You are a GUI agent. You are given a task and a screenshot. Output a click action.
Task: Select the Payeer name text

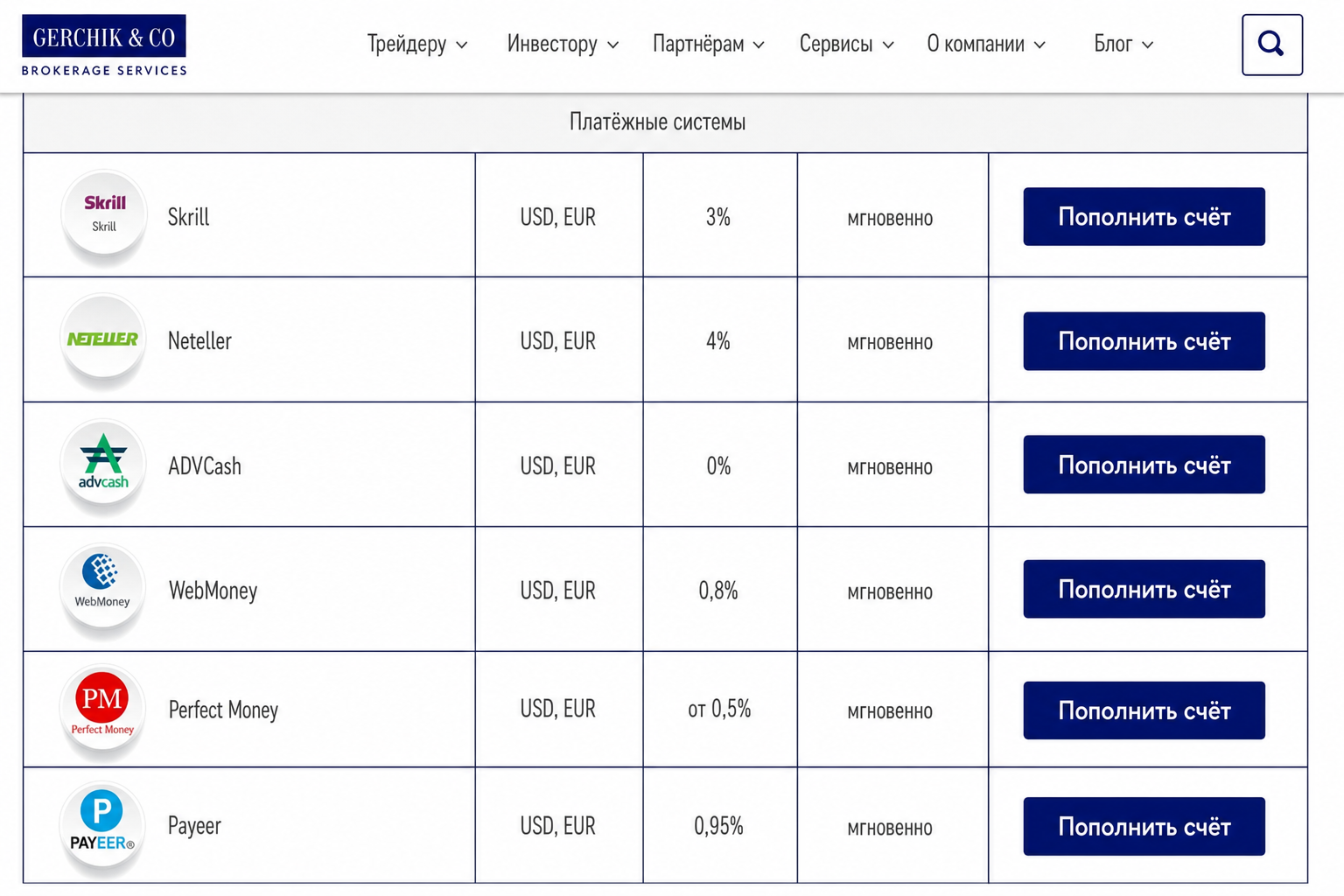click(x=194, y=826)
